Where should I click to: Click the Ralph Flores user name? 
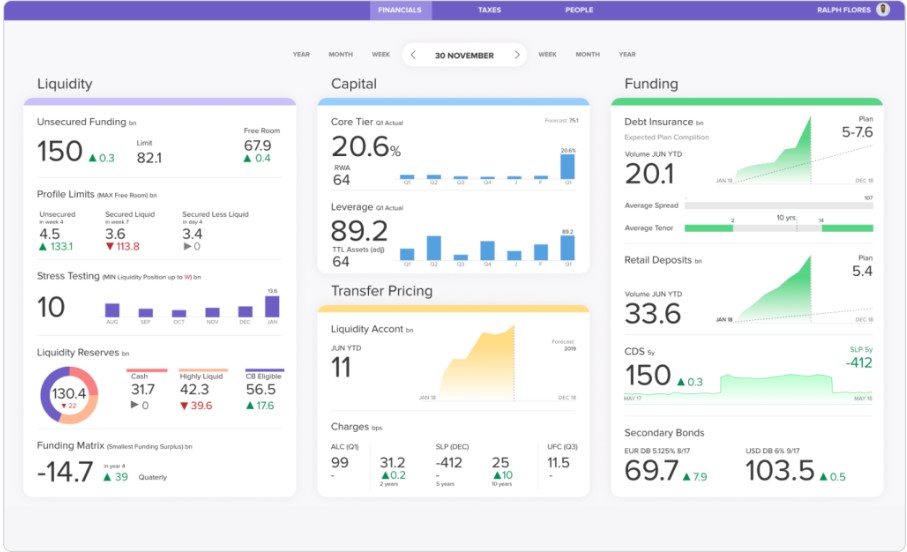tap(843, 10)
